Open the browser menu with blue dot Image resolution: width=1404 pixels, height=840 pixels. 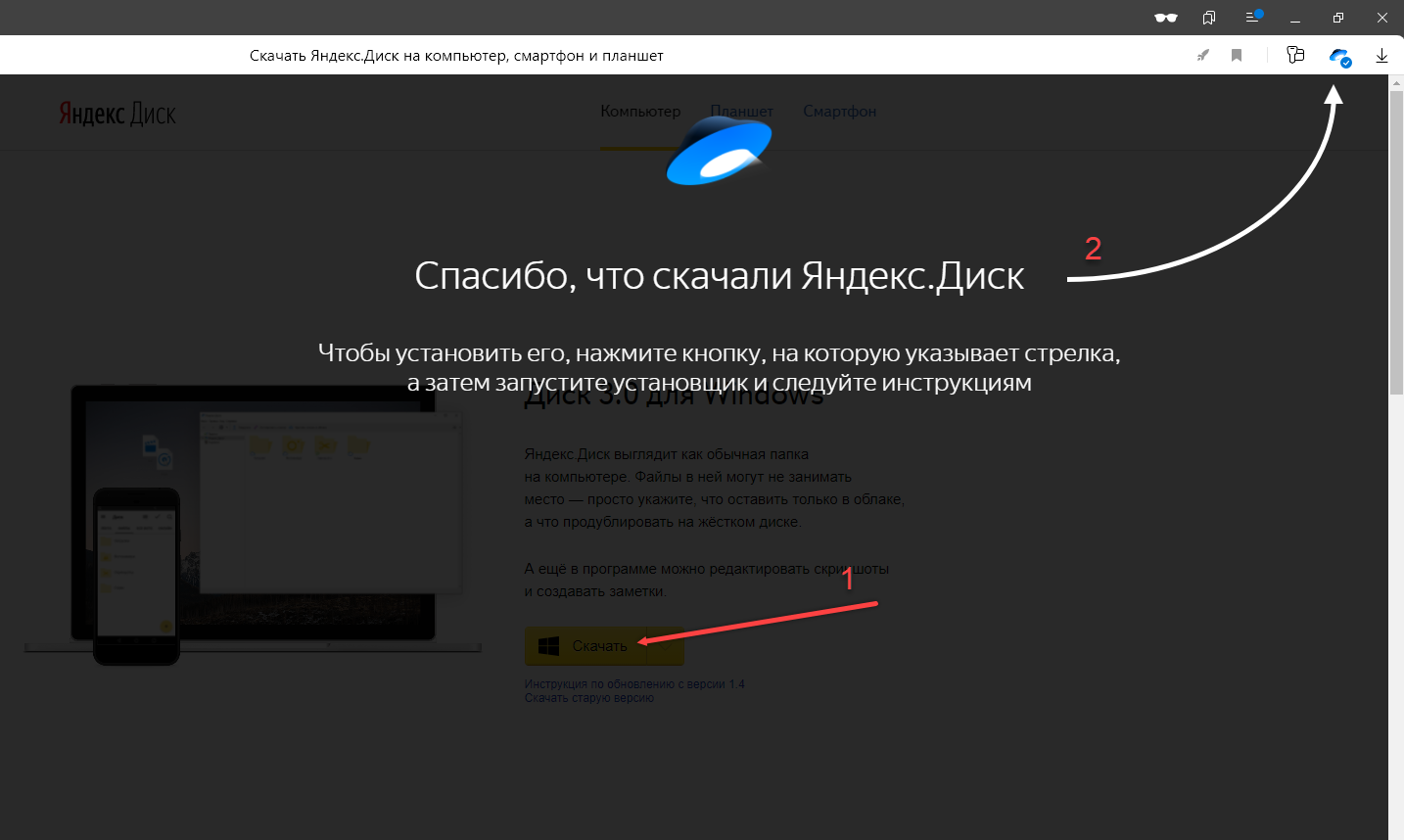[x=1252, y=18]
